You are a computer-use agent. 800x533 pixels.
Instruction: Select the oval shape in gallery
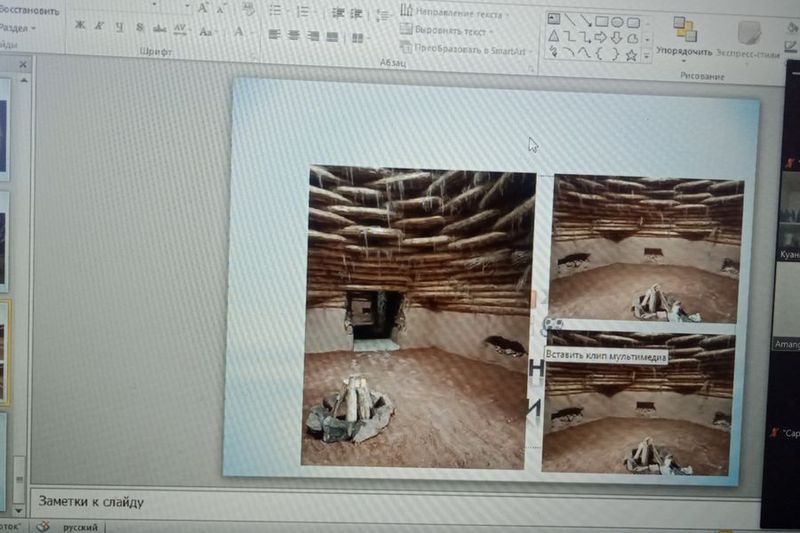(x=618, y=21)
